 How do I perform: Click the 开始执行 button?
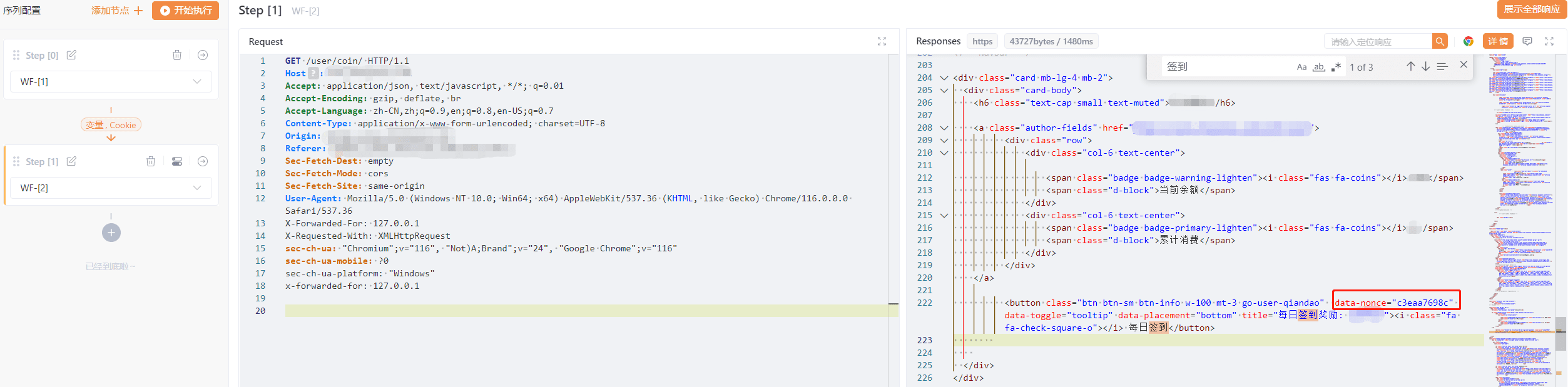pyautogui.click(x=185, y=11)
